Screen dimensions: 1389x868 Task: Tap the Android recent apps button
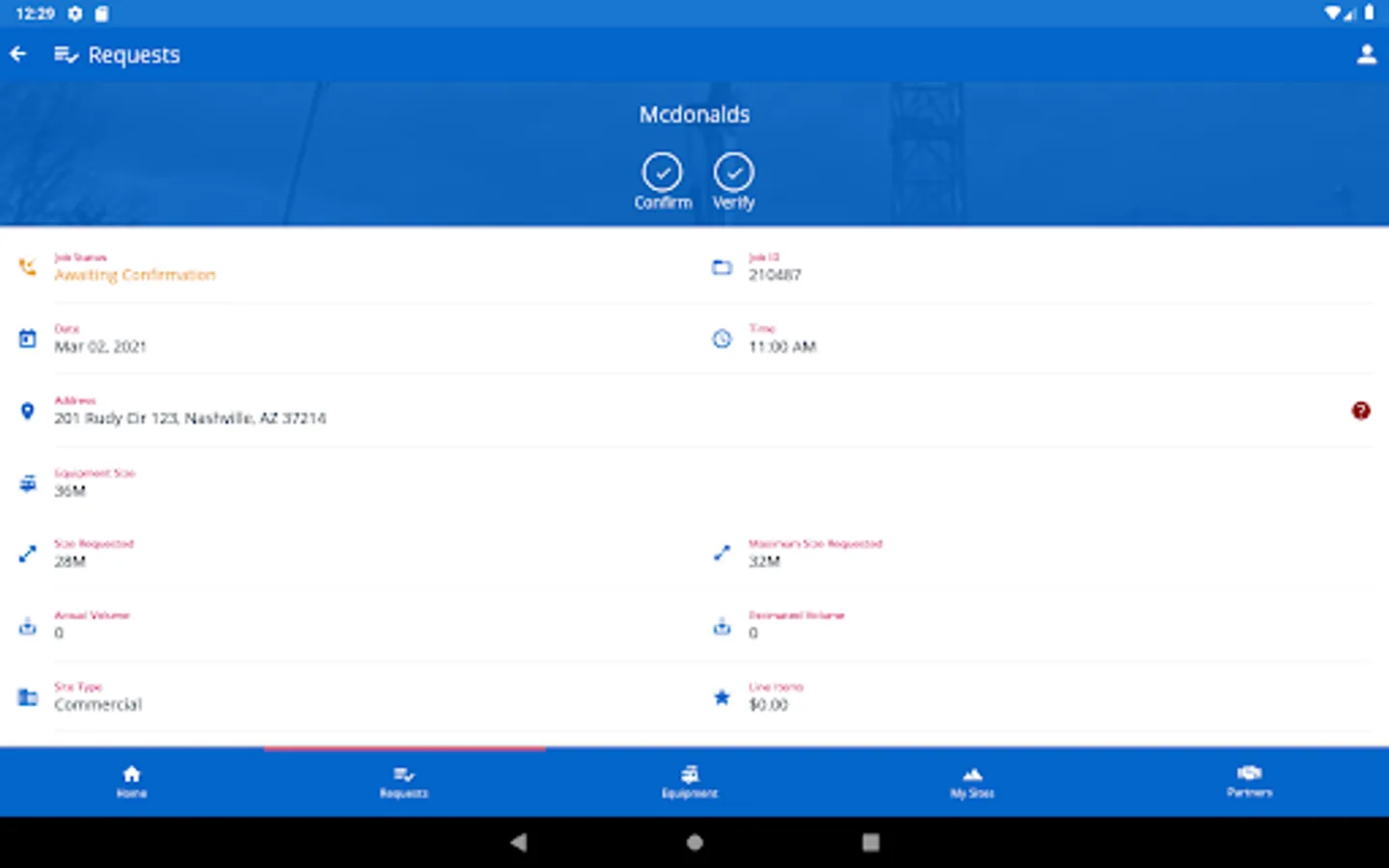click(871, 842)
